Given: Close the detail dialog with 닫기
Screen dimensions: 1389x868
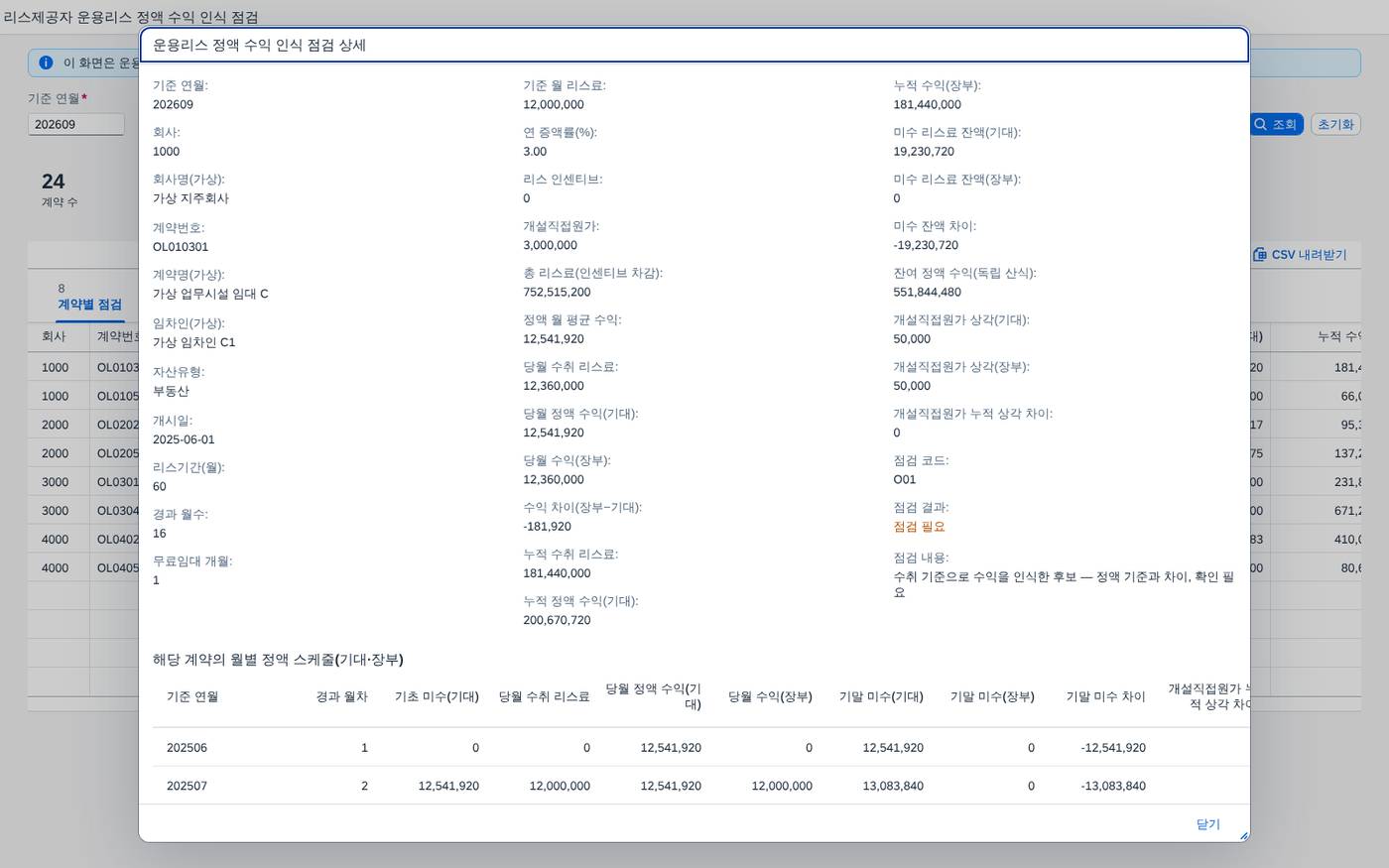Looking at the screenshot, I should pyautogui.click(x=1207, y=824).
